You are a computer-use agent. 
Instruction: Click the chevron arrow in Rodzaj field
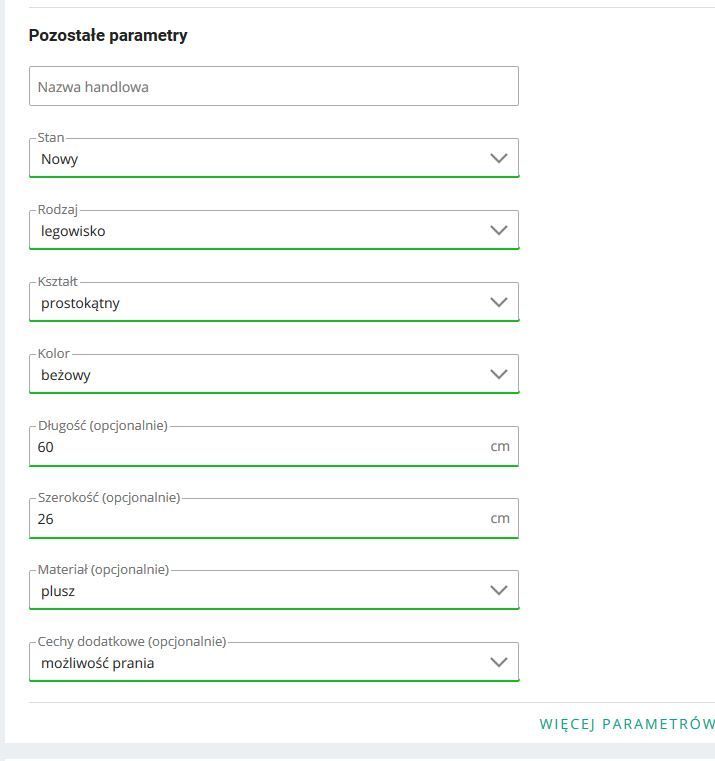click(499, 230)
